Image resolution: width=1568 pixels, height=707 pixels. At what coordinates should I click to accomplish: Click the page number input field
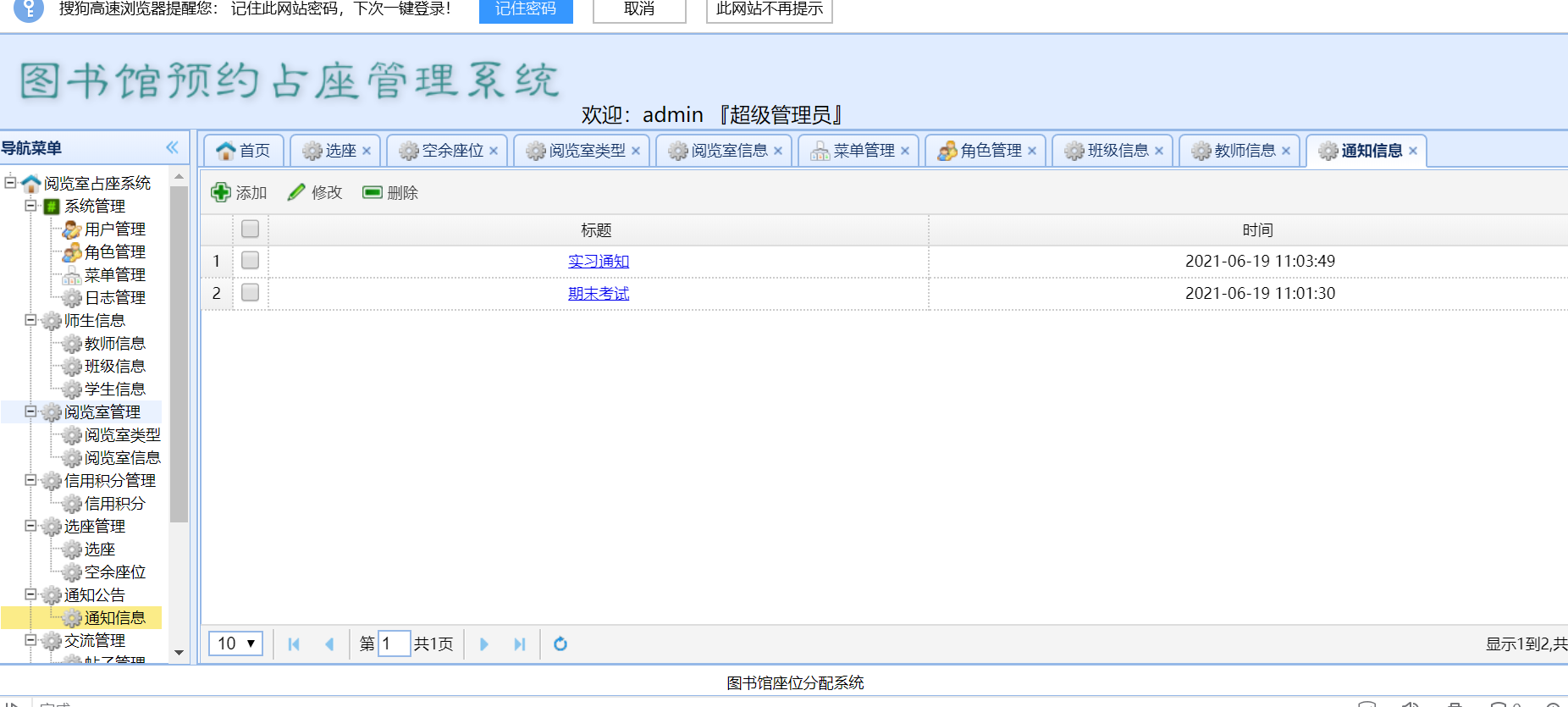394,643
